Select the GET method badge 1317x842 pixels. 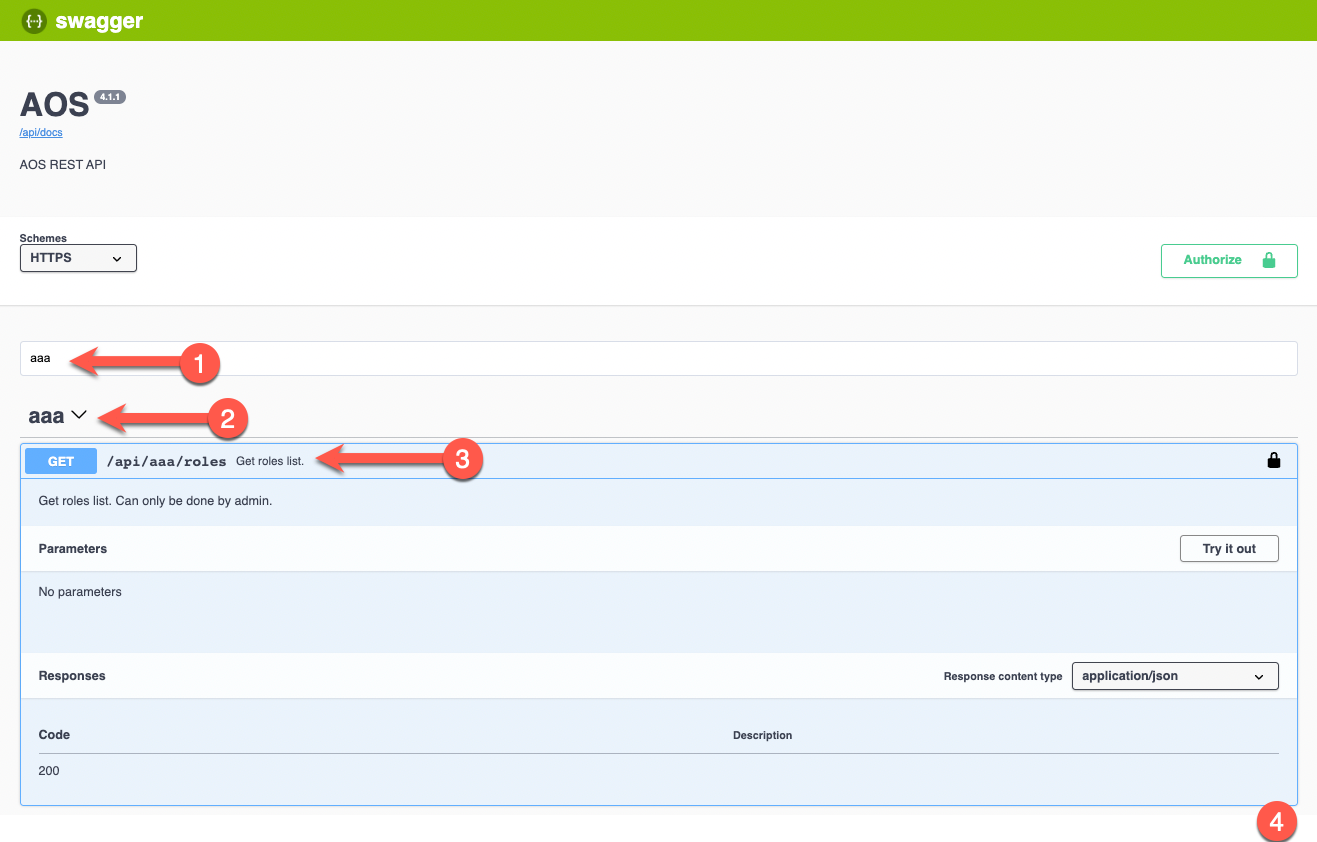(x=60, y=460)
